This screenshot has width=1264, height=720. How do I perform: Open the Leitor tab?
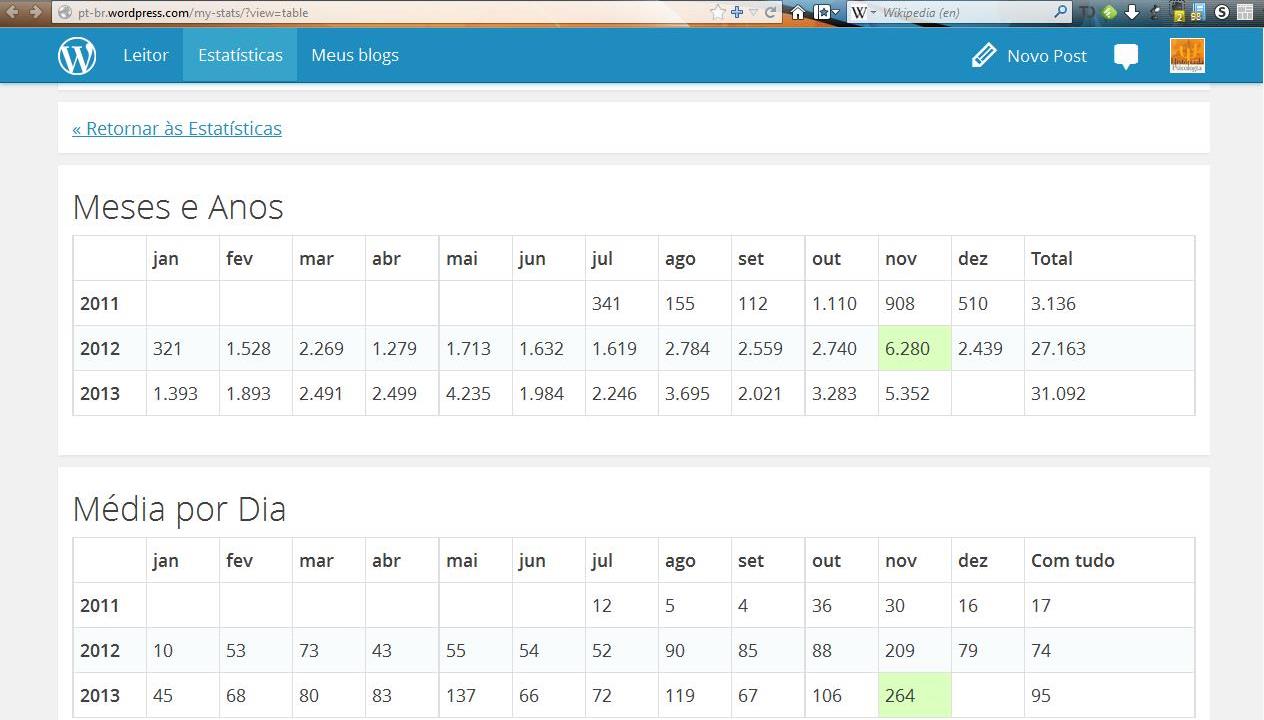click(146, 56)
